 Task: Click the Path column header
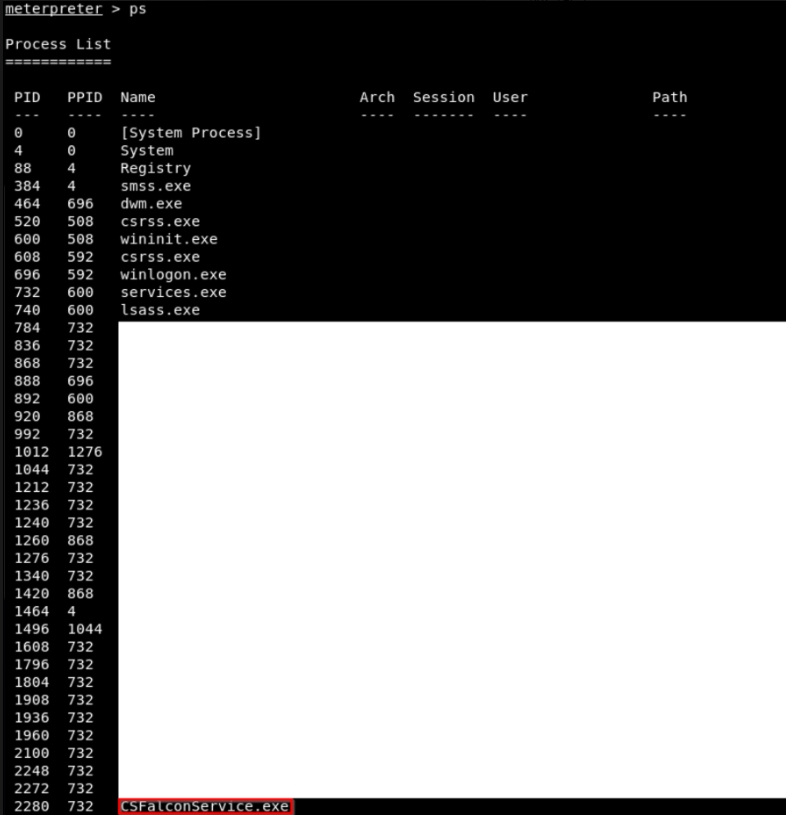[x=669, y=97]
